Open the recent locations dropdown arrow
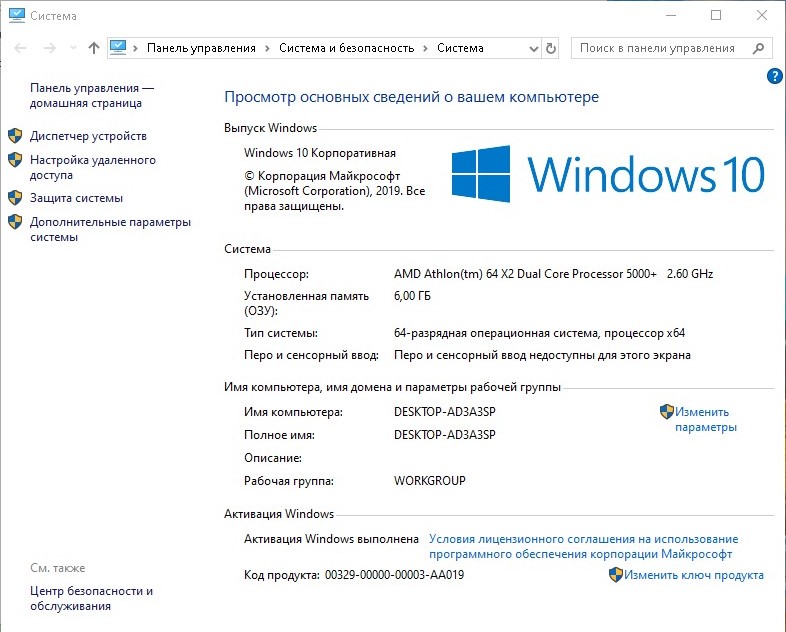 click(x=73, y=48)
